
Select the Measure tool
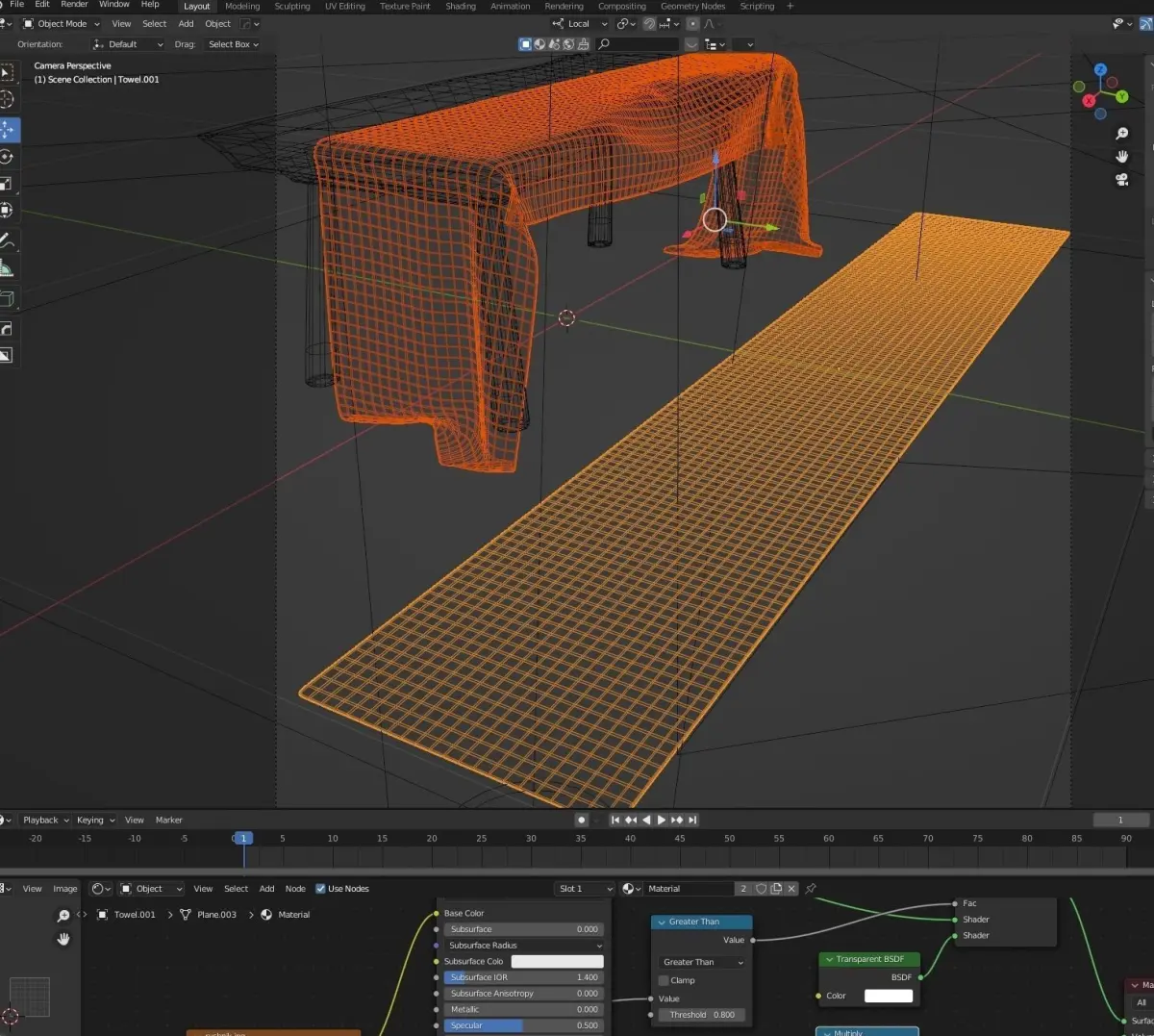pos(6,268)
